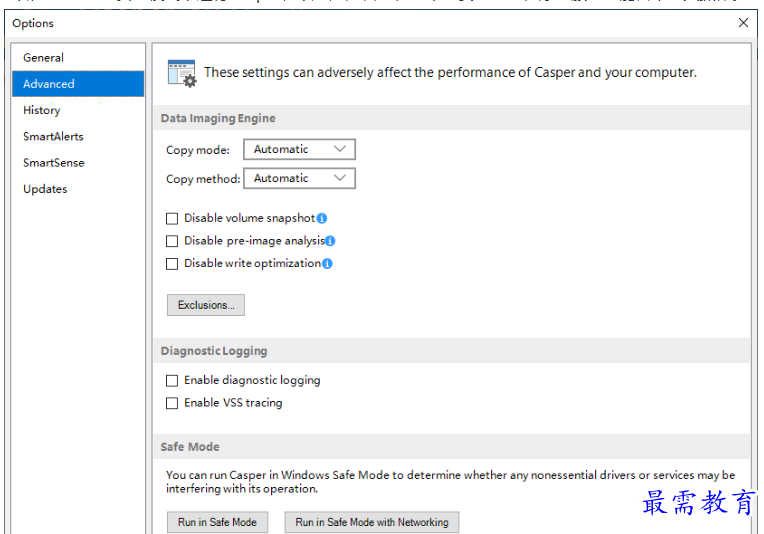Enable Disable volume snapshot checkbox
764x534 pixels.
coord(172,218)
